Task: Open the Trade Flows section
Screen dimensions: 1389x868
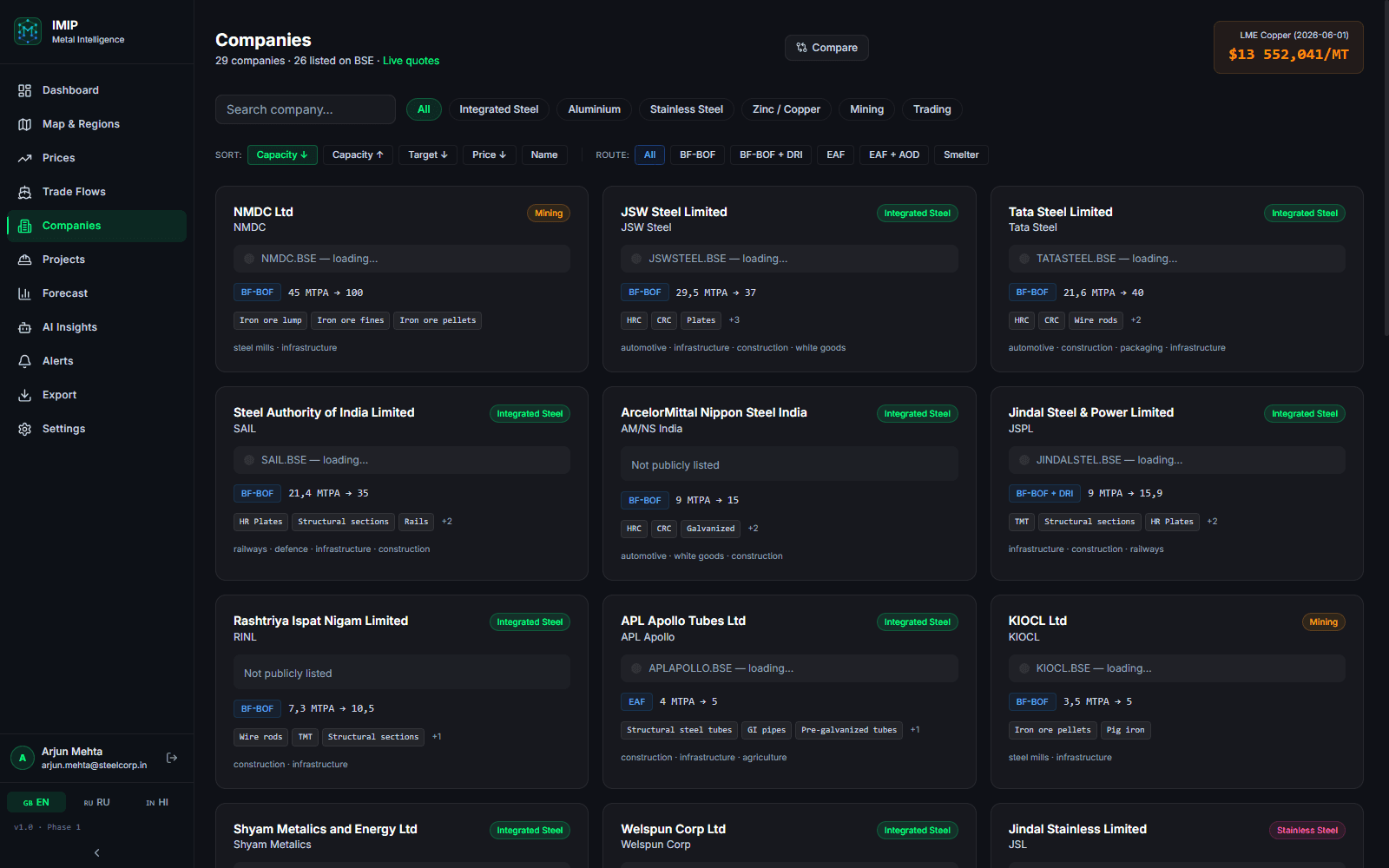Action: (x=96, y=192)
